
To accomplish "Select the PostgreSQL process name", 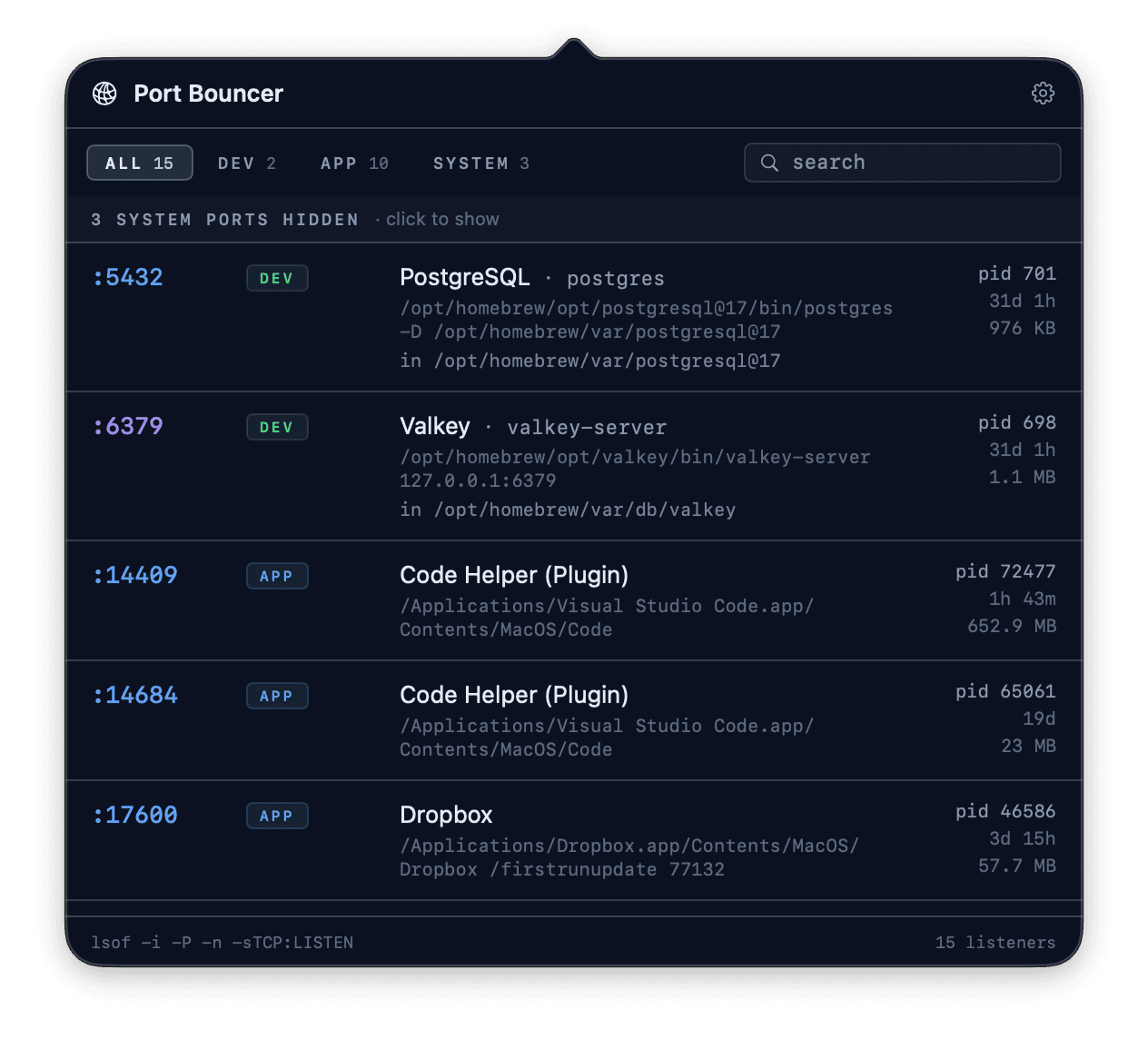I will coord(465,278).
